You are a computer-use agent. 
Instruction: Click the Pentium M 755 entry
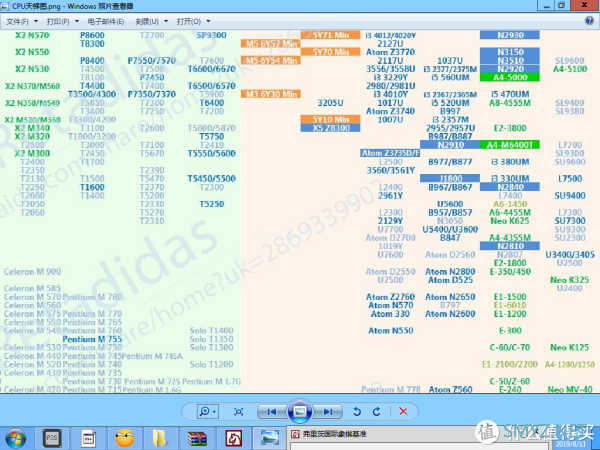click(x=92, y=339)
